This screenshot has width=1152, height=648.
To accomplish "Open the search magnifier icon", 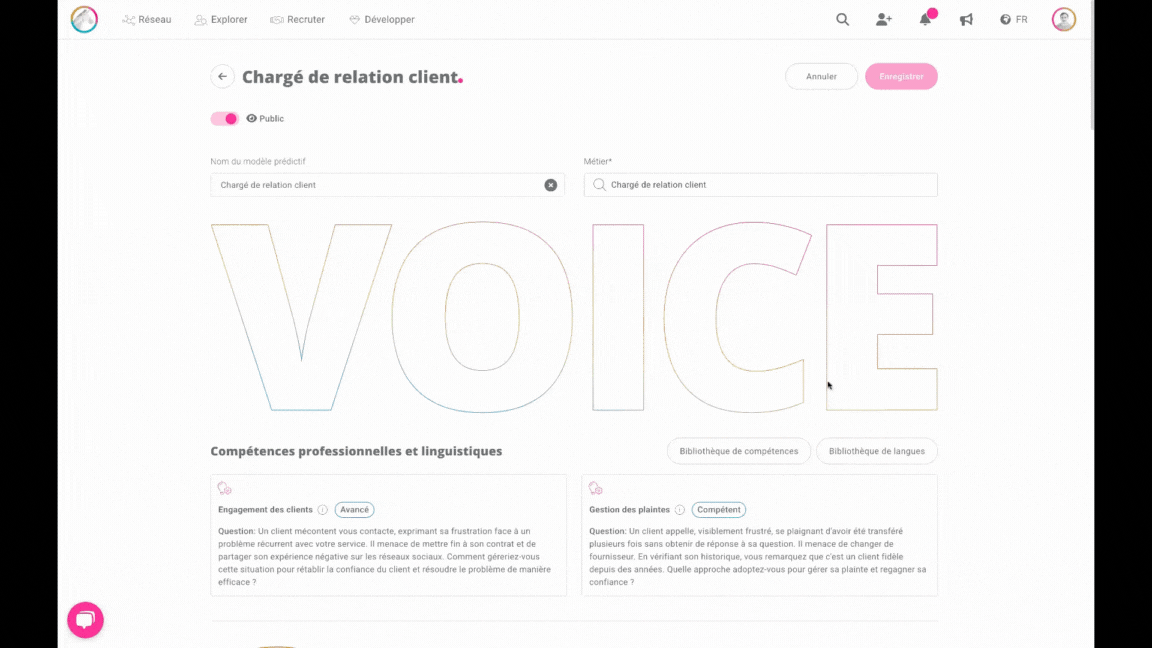I will (x=842, y=19).
